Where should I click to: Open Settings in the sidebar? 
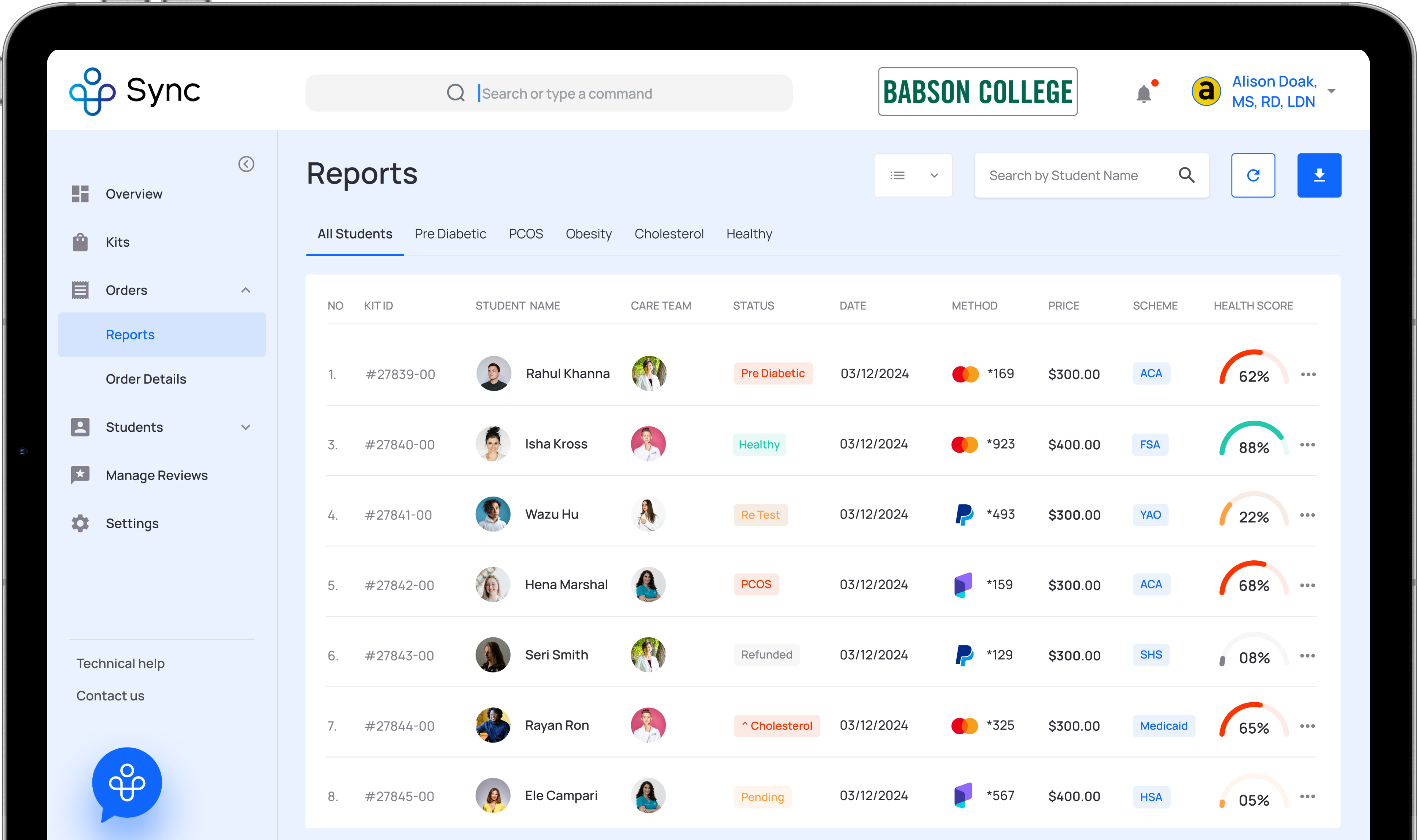(132, 524)
